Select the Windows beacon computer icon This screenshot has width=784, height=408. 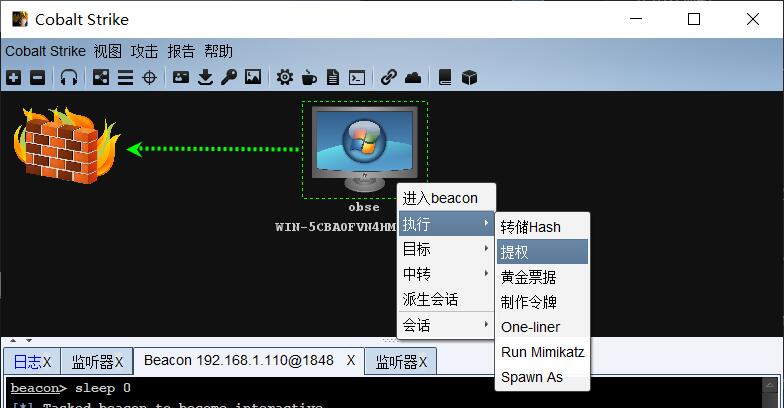[364, 147]
